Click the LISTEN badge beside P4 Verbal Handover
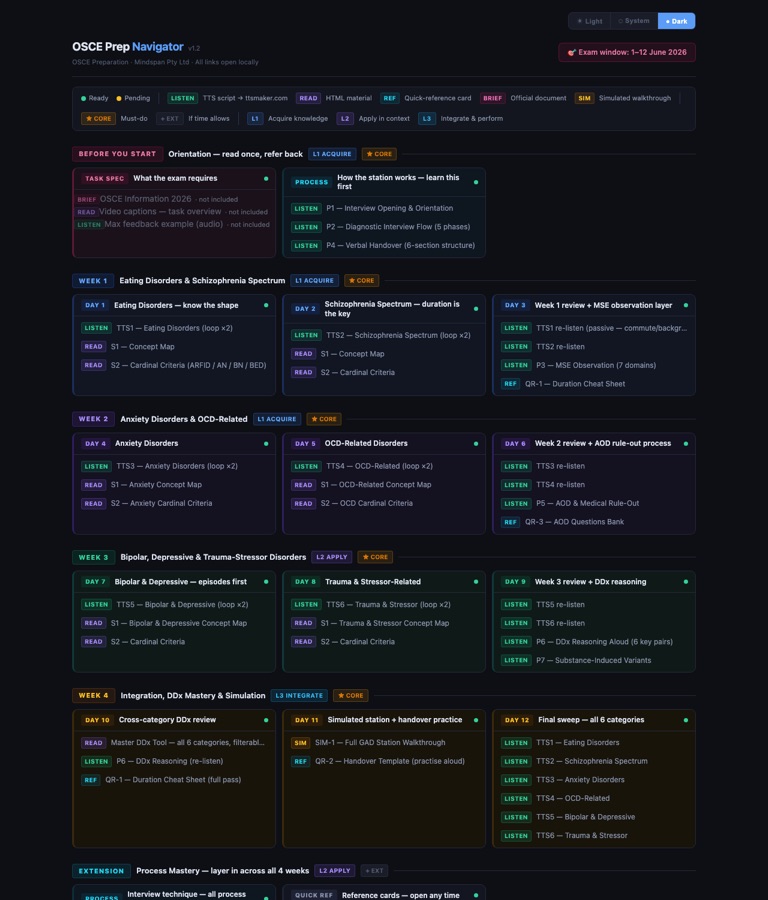Image resolution: width=768 pixels, height=900 pixels. [x=306, y=246]
